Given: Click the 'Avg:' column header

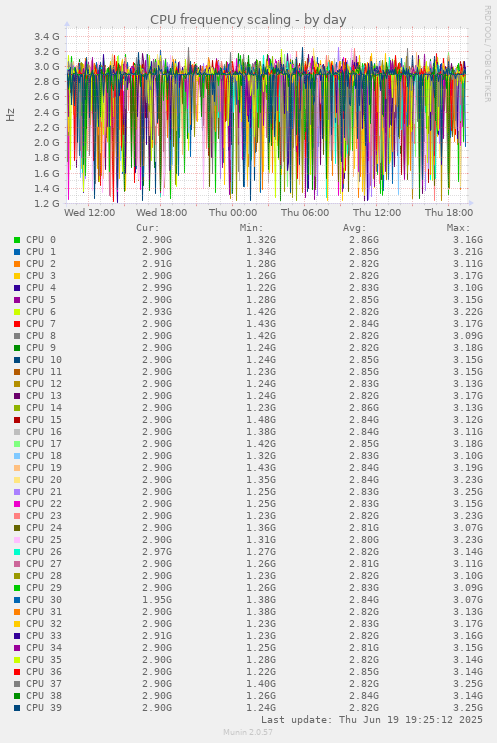Looking at the screenshot, I should [355, 228].
